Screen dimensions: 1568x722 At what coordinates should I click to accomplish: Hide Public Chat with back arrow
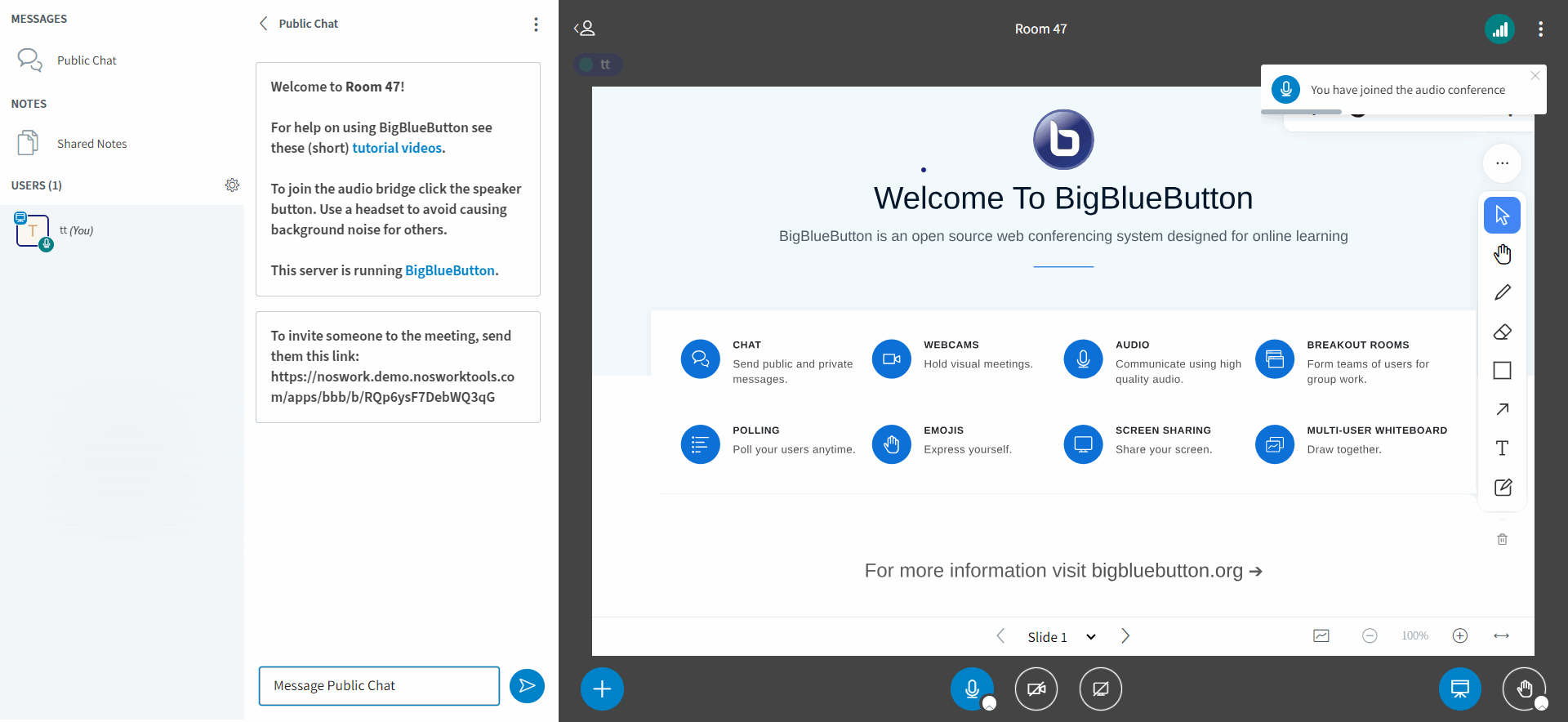pyautogui.click(x=264, y=24)
